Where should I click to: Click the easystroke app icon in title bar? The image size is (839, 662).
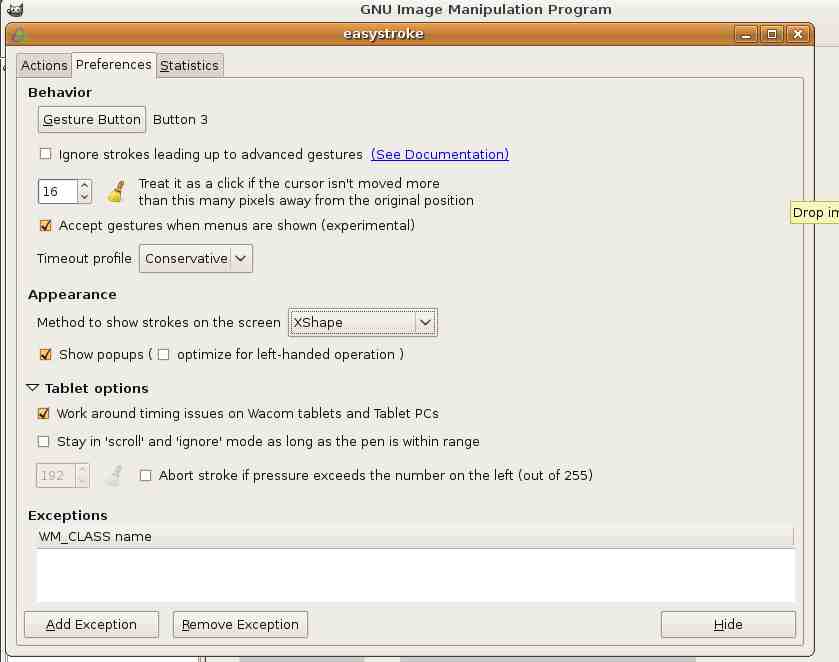point(19,34)
